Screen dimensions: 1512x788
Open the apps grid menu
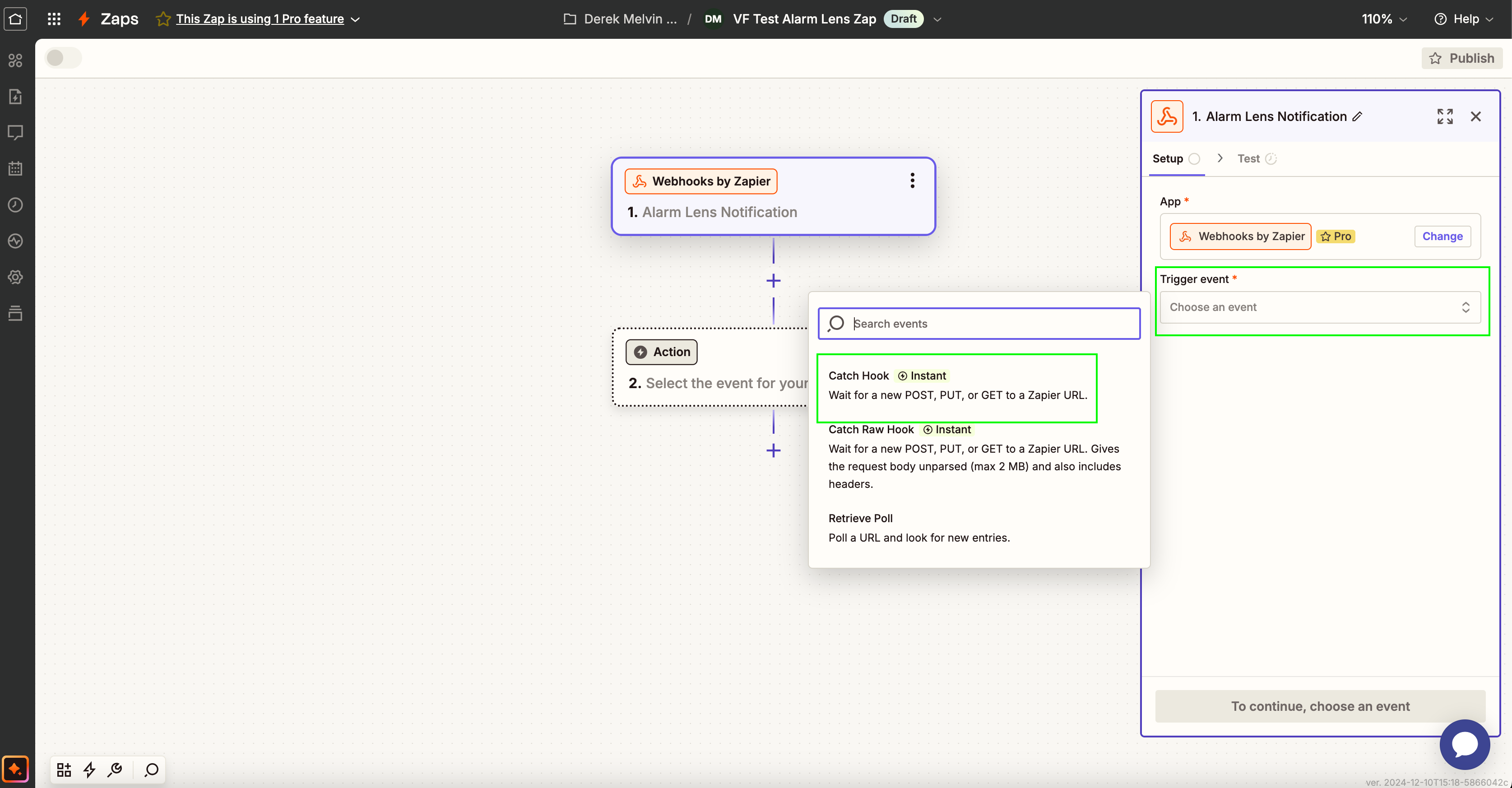click(54, 19)
